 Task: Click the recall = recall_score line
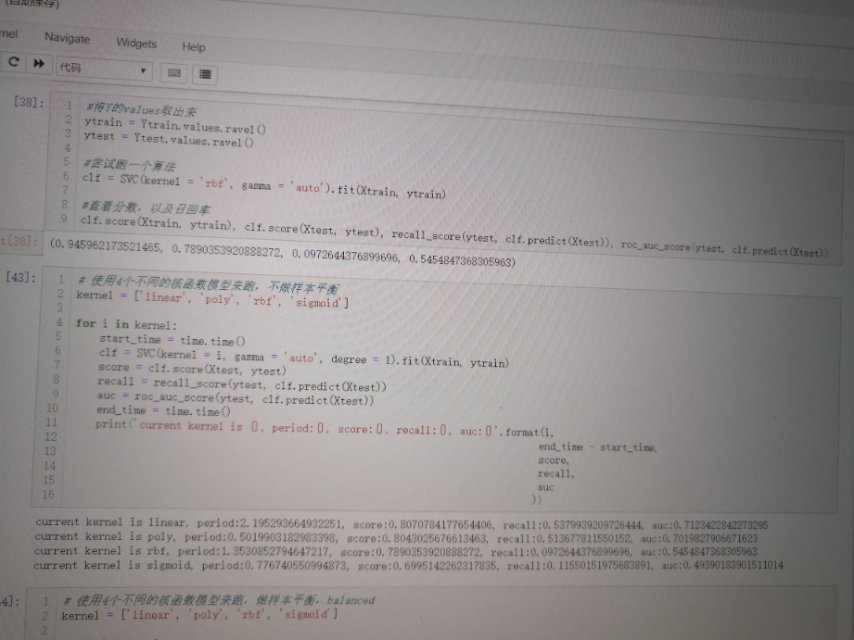point(242,384)
